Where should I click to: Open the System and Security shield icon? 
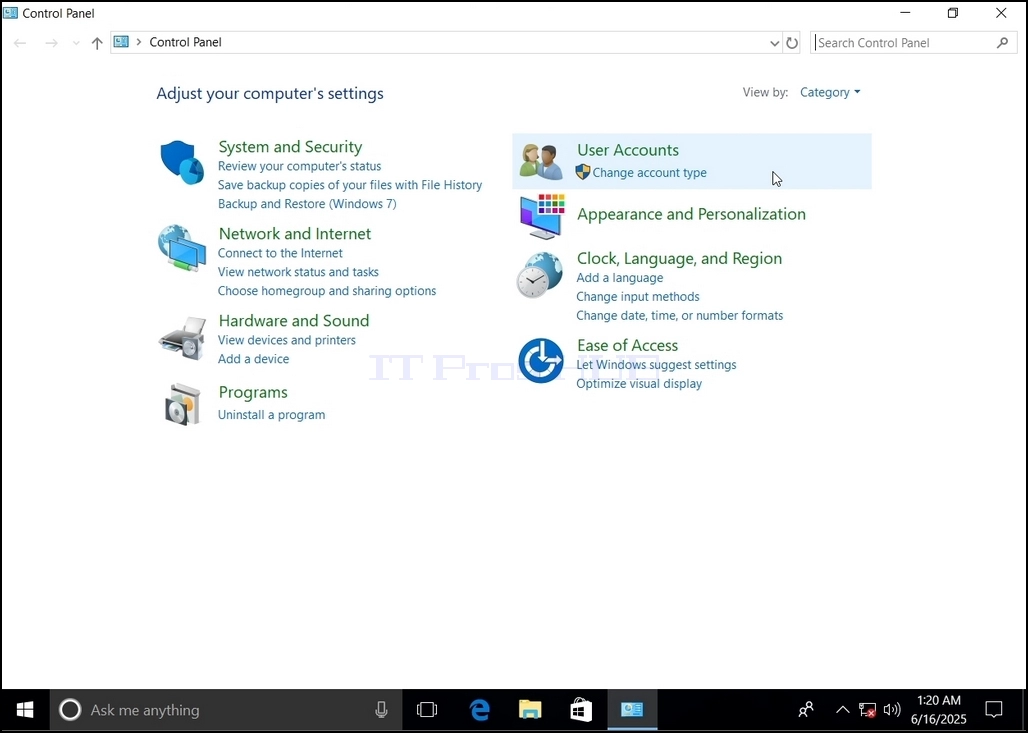[182, 162]
